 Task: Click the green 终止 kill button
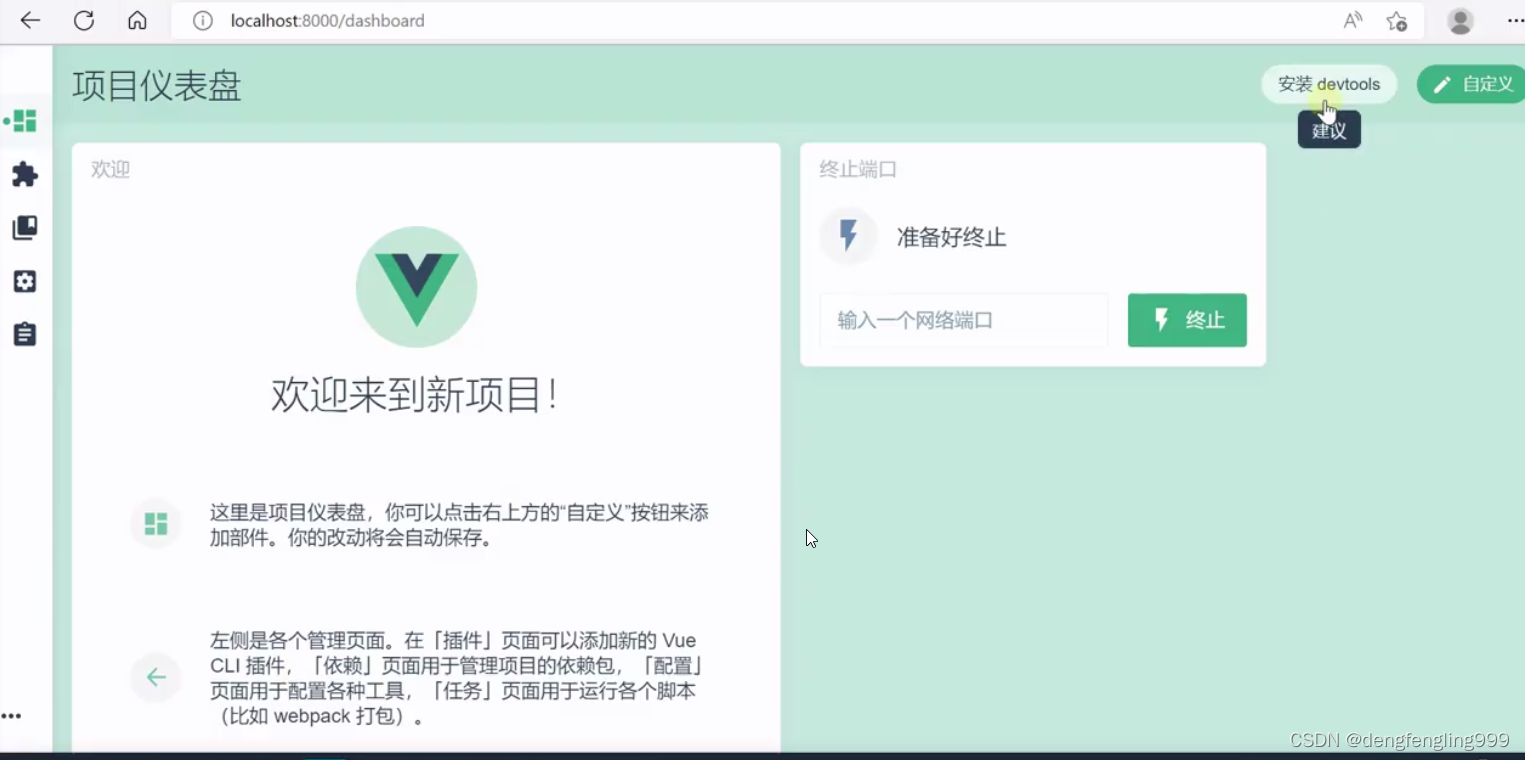coord(1187,320)
